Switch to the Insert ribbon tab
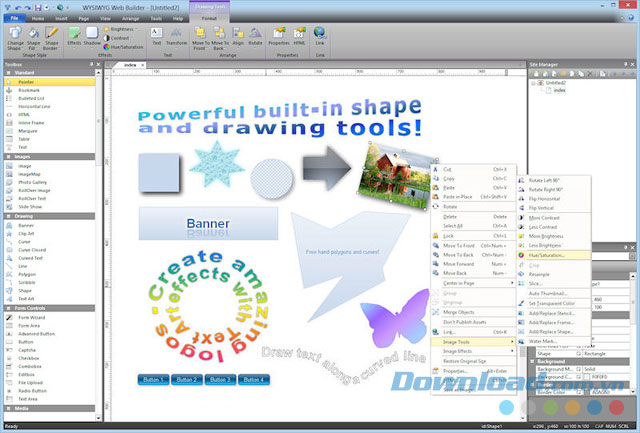 pos(61,19)
